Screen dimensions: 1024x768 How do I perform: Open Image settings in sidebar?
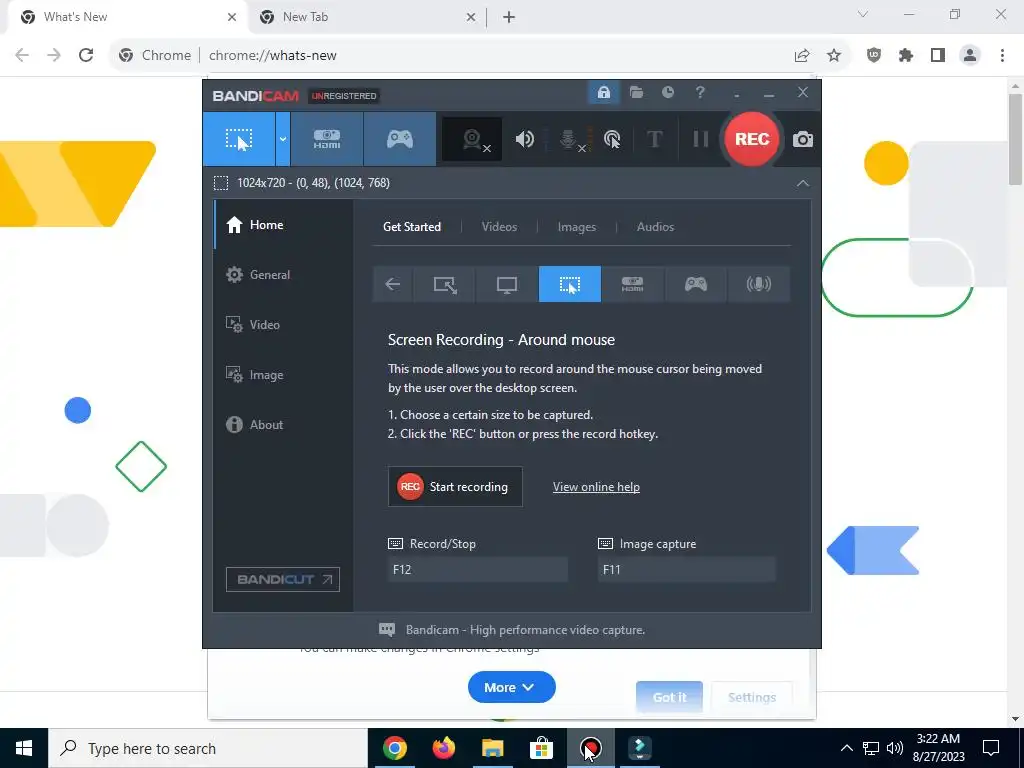click(283, 375)
